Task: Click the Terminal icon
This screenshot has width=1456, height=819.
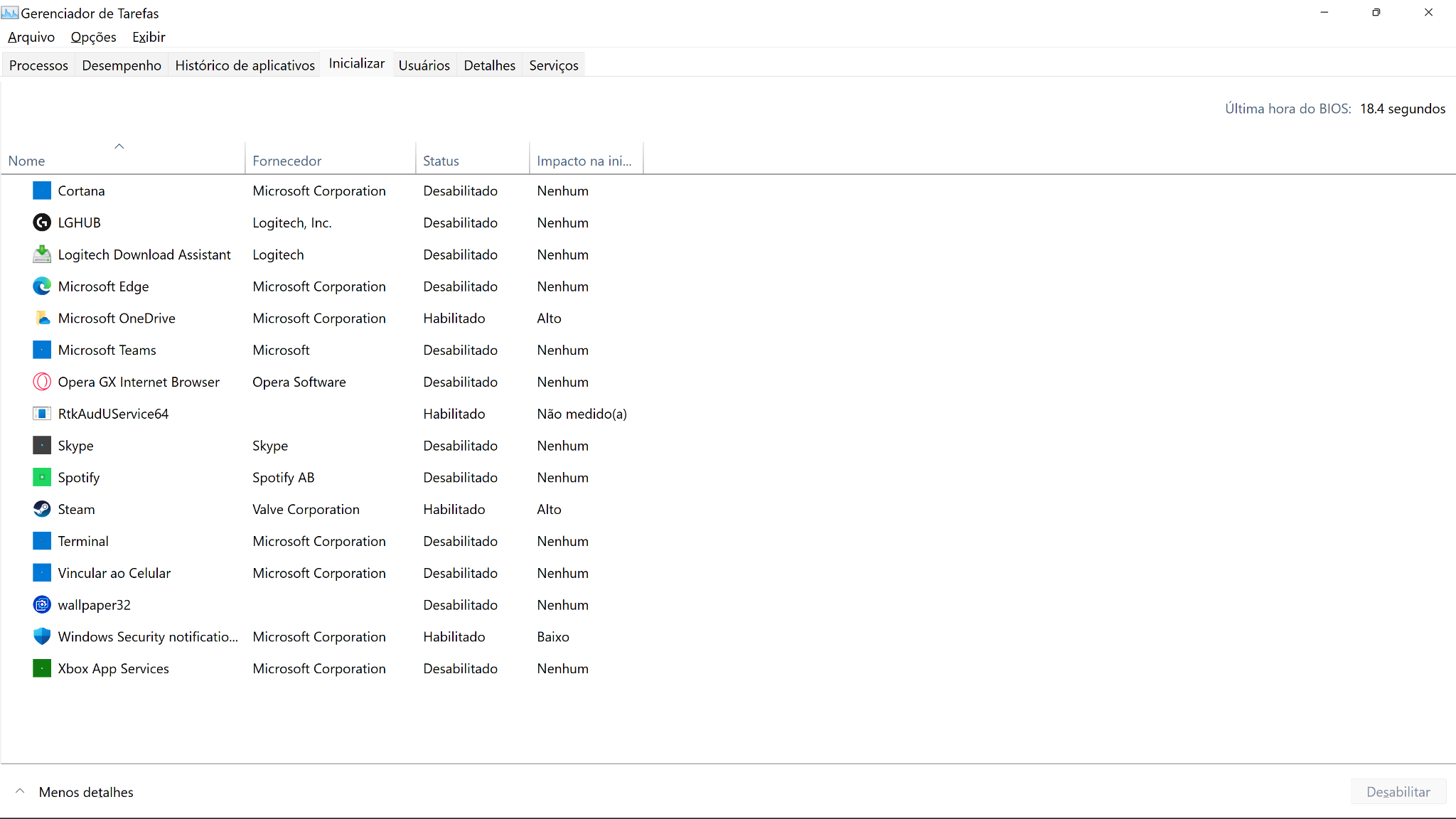Action: (42, 541)
